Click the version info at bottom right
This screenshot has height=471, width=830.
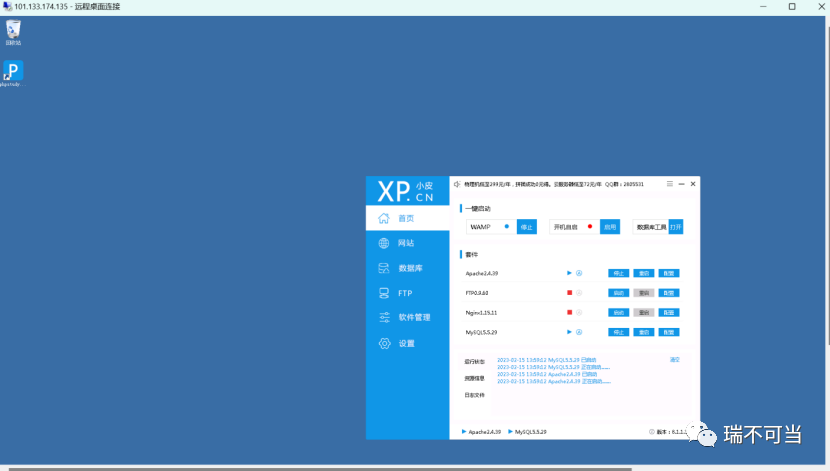coord(668,431)
